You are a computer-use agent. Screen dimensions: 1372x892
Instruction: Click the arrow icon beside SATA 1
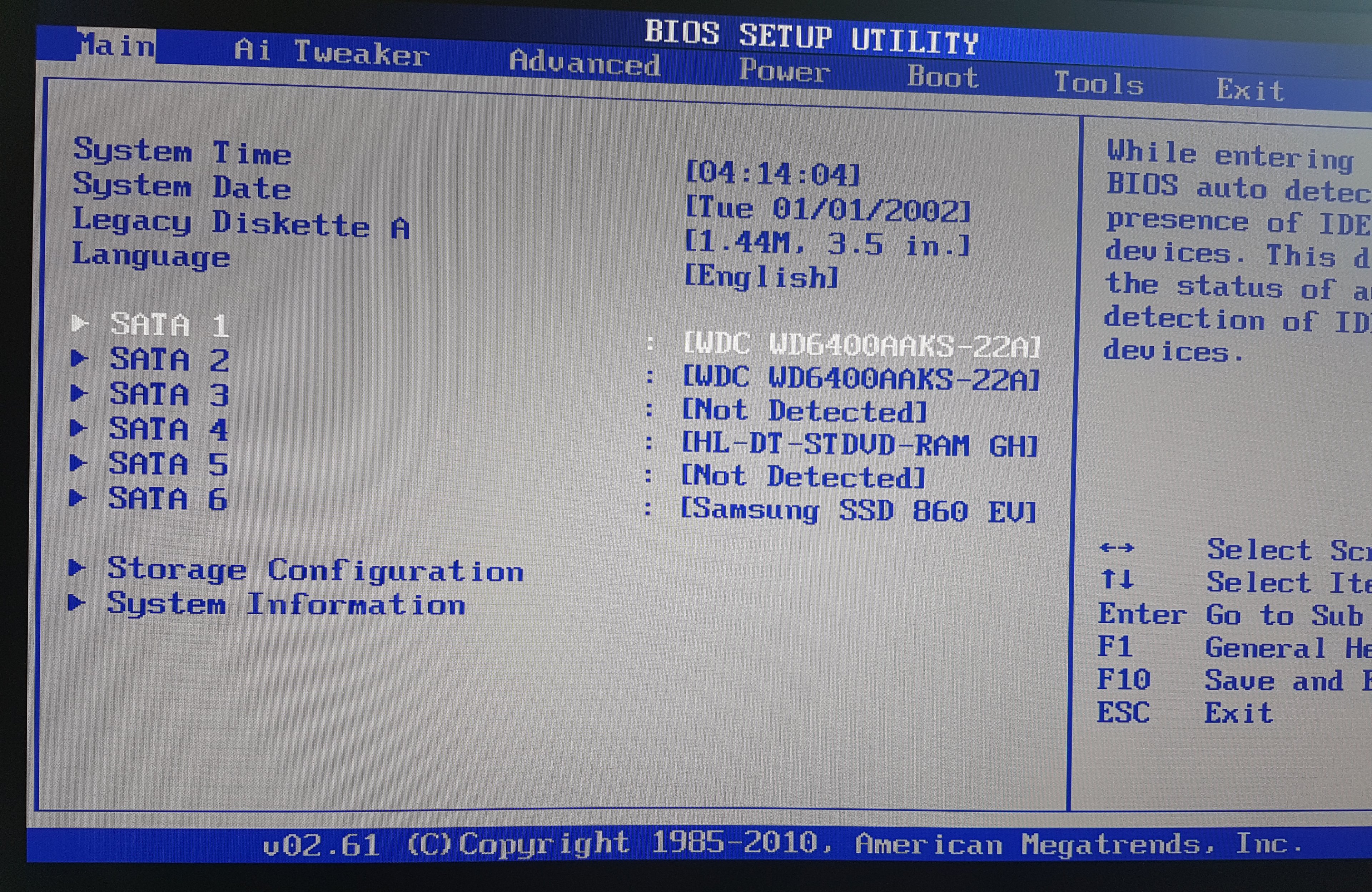point(80,323)
